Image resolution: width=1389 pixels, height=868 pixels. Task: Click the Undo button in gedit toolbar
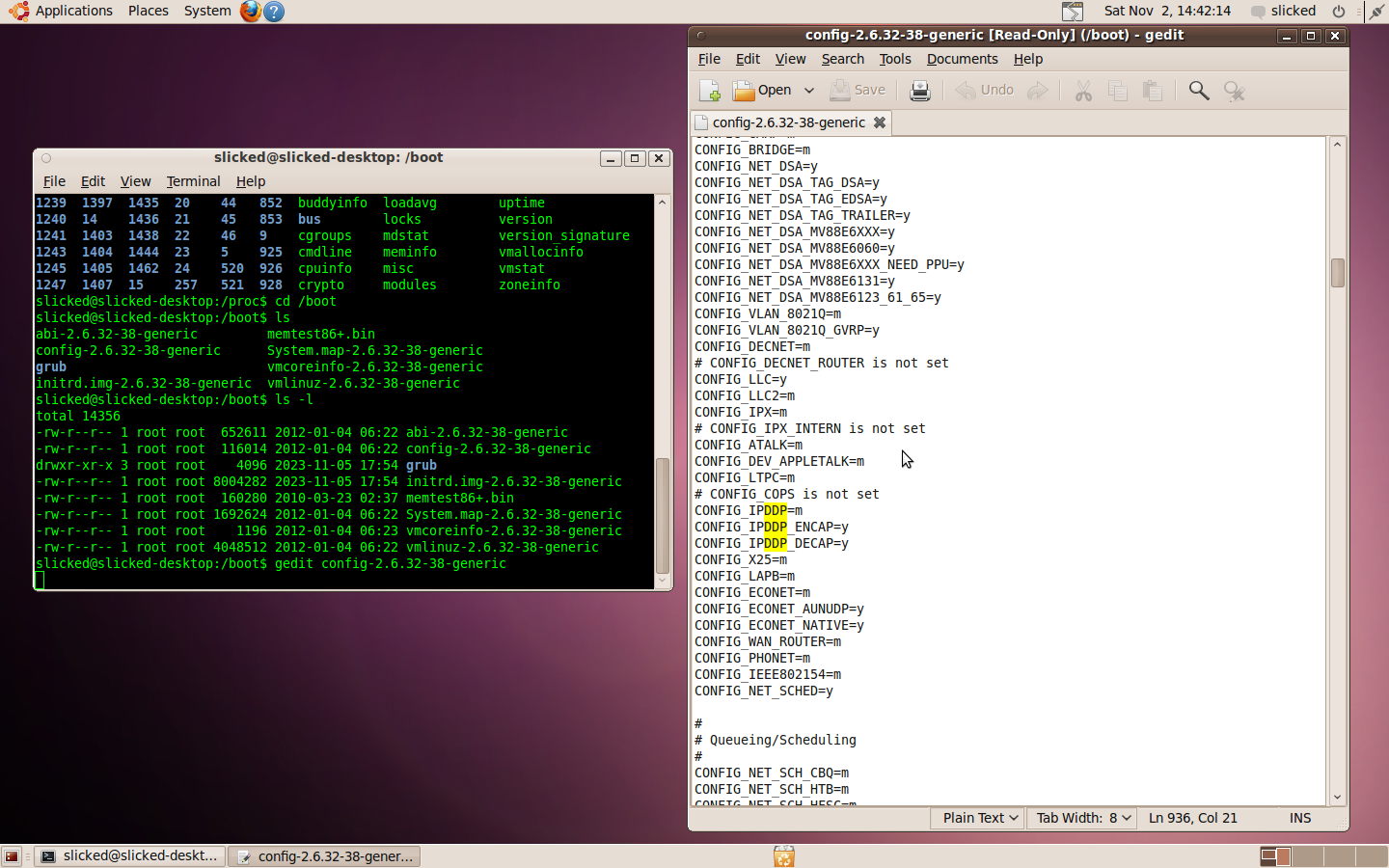click(985, 91)
